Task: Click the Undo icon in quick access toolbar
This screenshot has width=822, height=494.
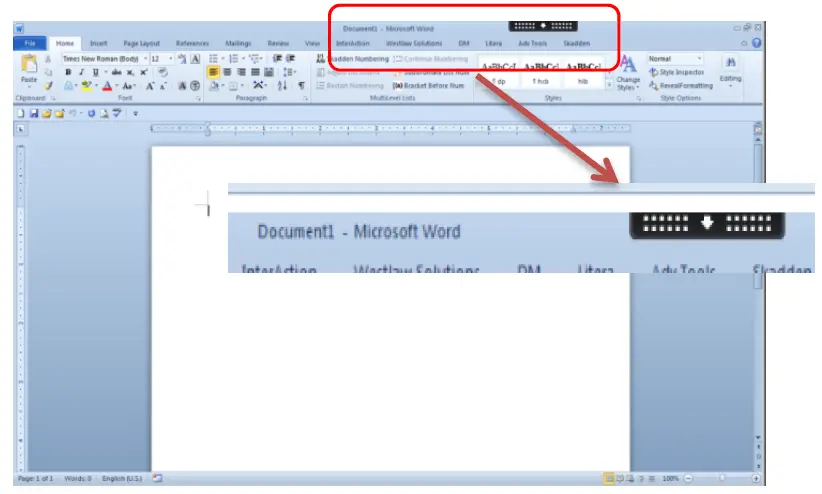Action: (x=73, y=113)
